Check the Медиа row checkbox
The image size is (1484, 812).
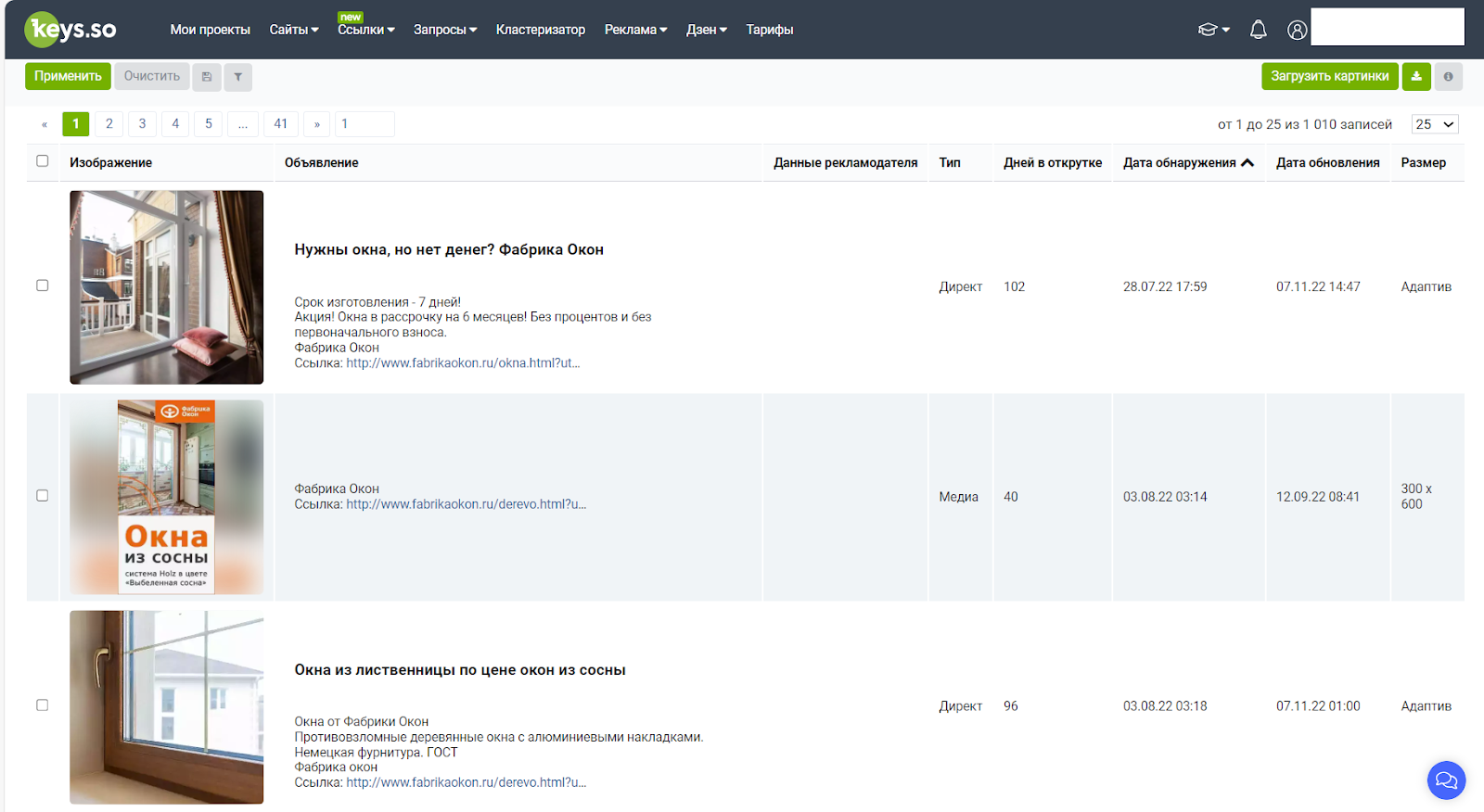(x=43, y=496)
